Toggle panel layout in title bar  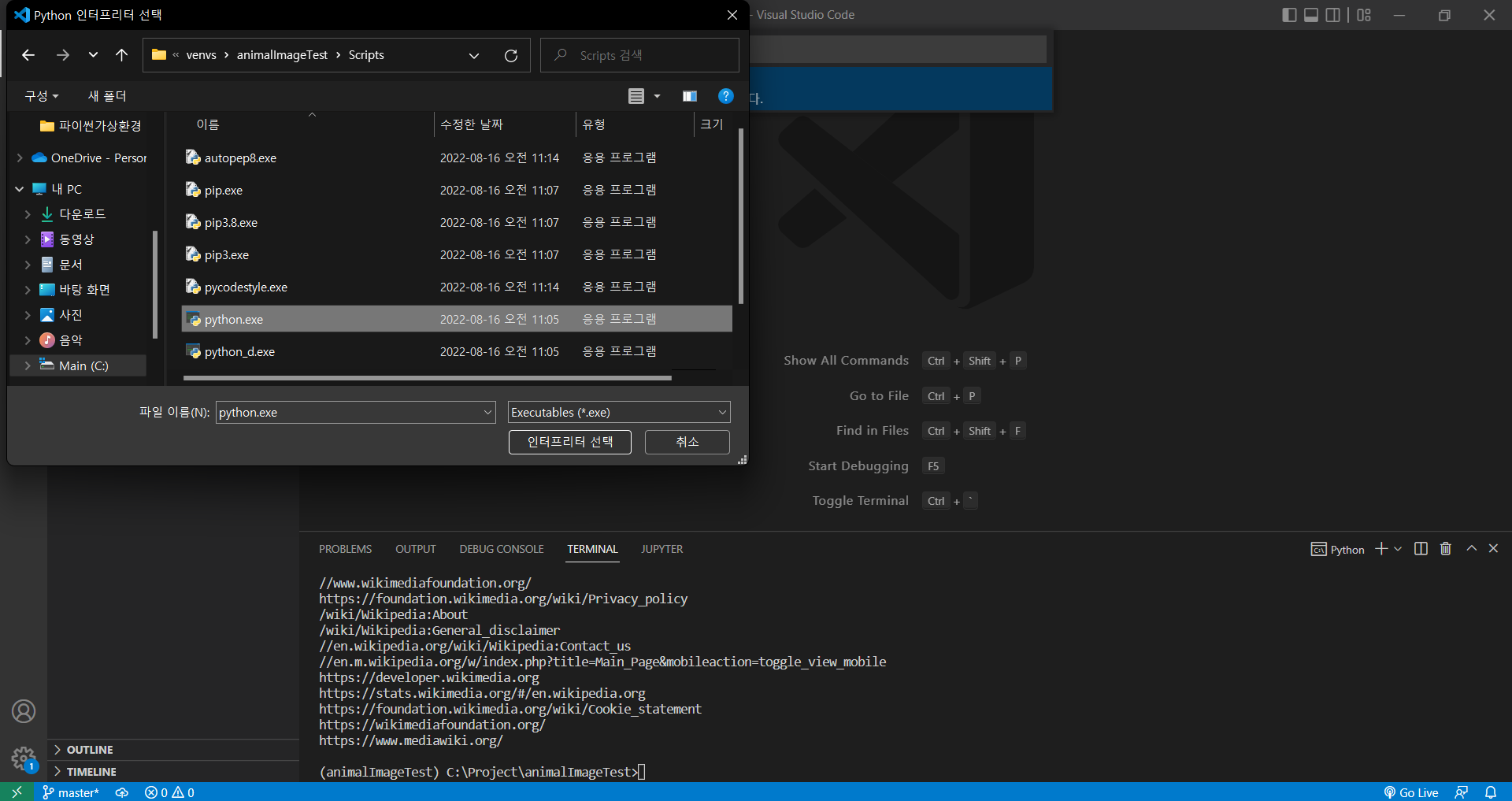coord(1311,15)
